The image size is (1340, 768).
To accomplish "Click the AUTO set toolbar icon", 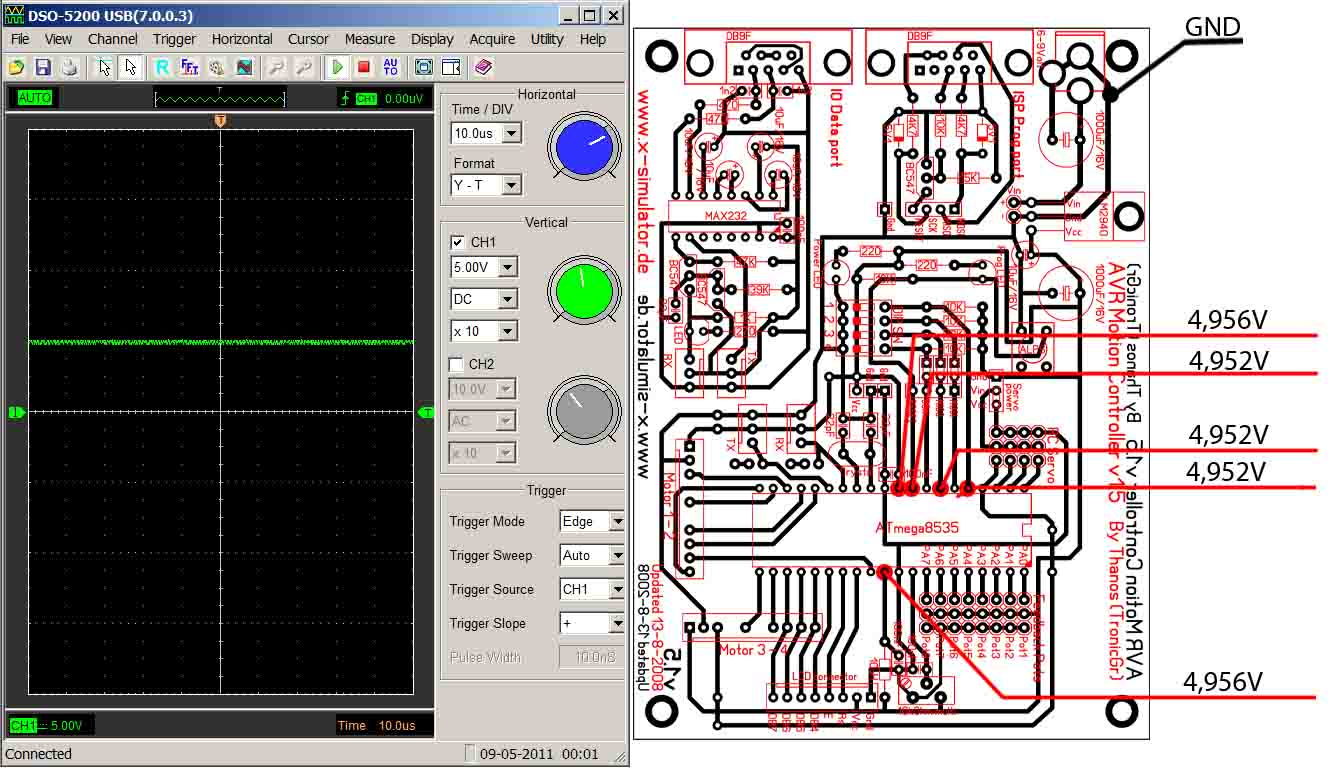I will tap(390, 67).
